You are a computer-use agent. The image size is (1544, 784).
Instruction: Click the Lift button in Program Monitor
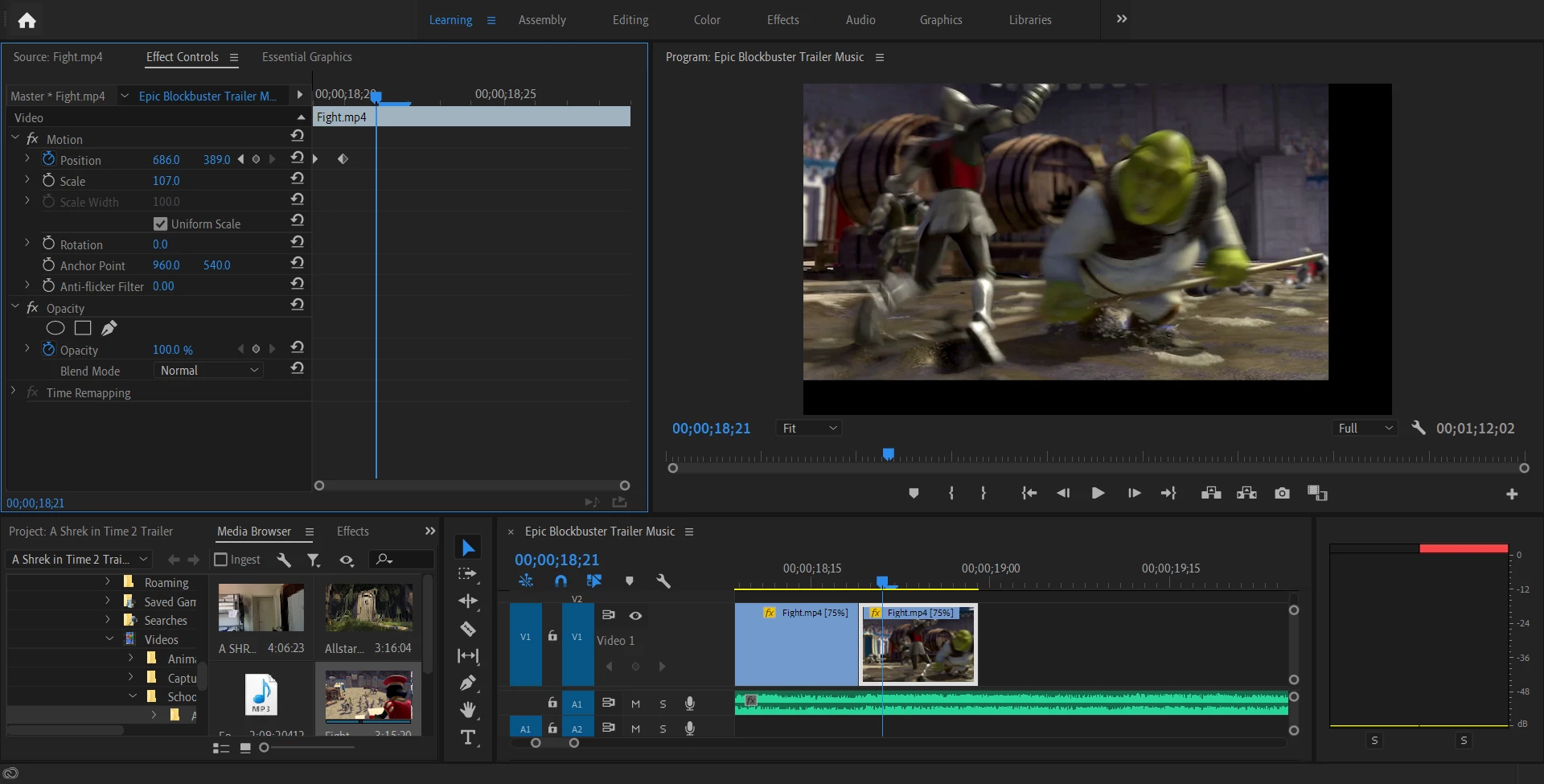1211,493
